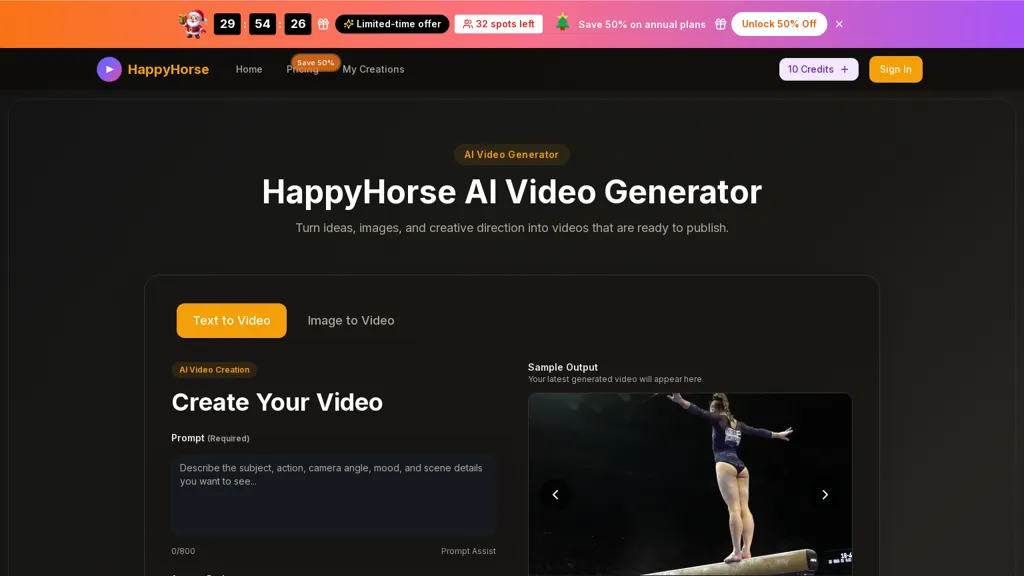The image size is (1024, 576).
Task: Click the gymnast sample output video
Action: (x=690, y=485)
